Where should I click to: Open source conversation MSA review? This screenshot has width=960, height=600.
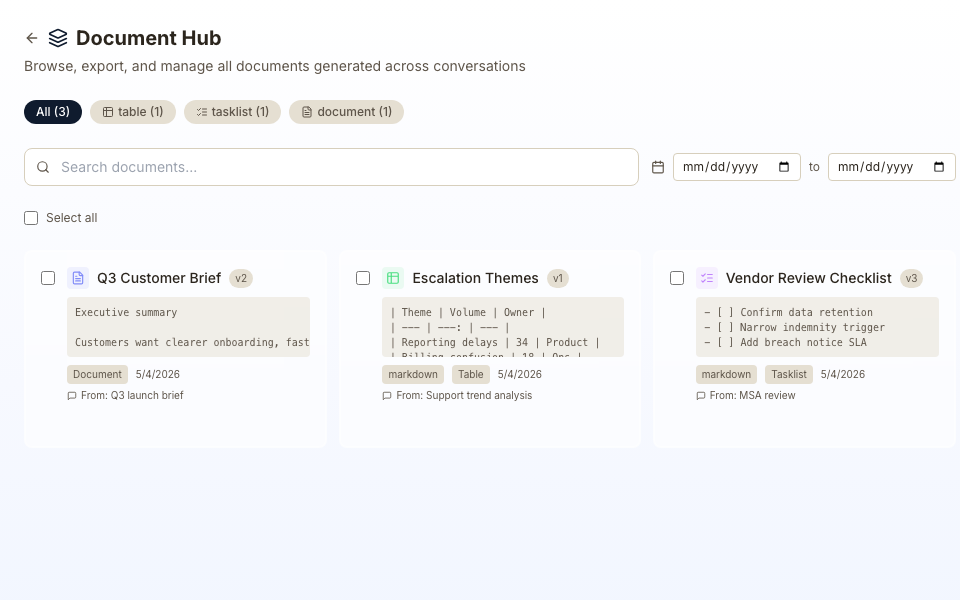[x=752, y=396]
